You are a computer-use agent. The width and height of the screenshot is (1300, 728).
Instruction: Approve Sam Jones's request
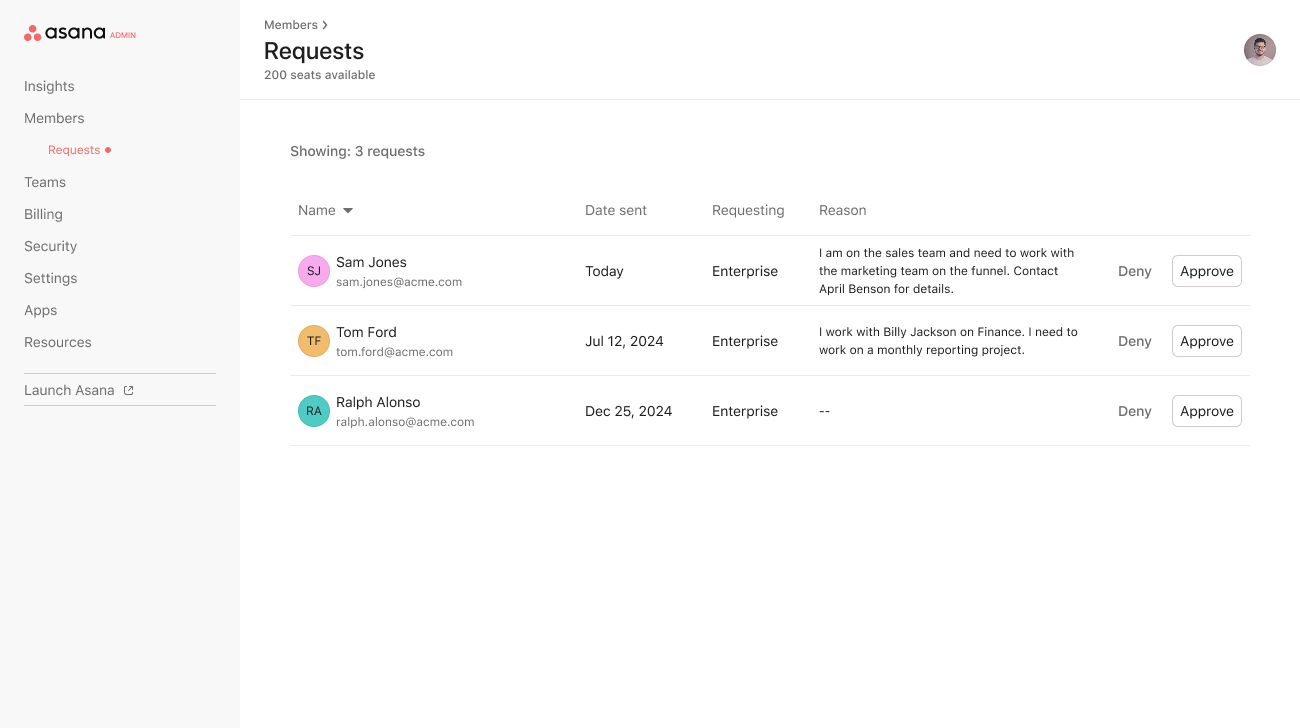[1206, 271]
